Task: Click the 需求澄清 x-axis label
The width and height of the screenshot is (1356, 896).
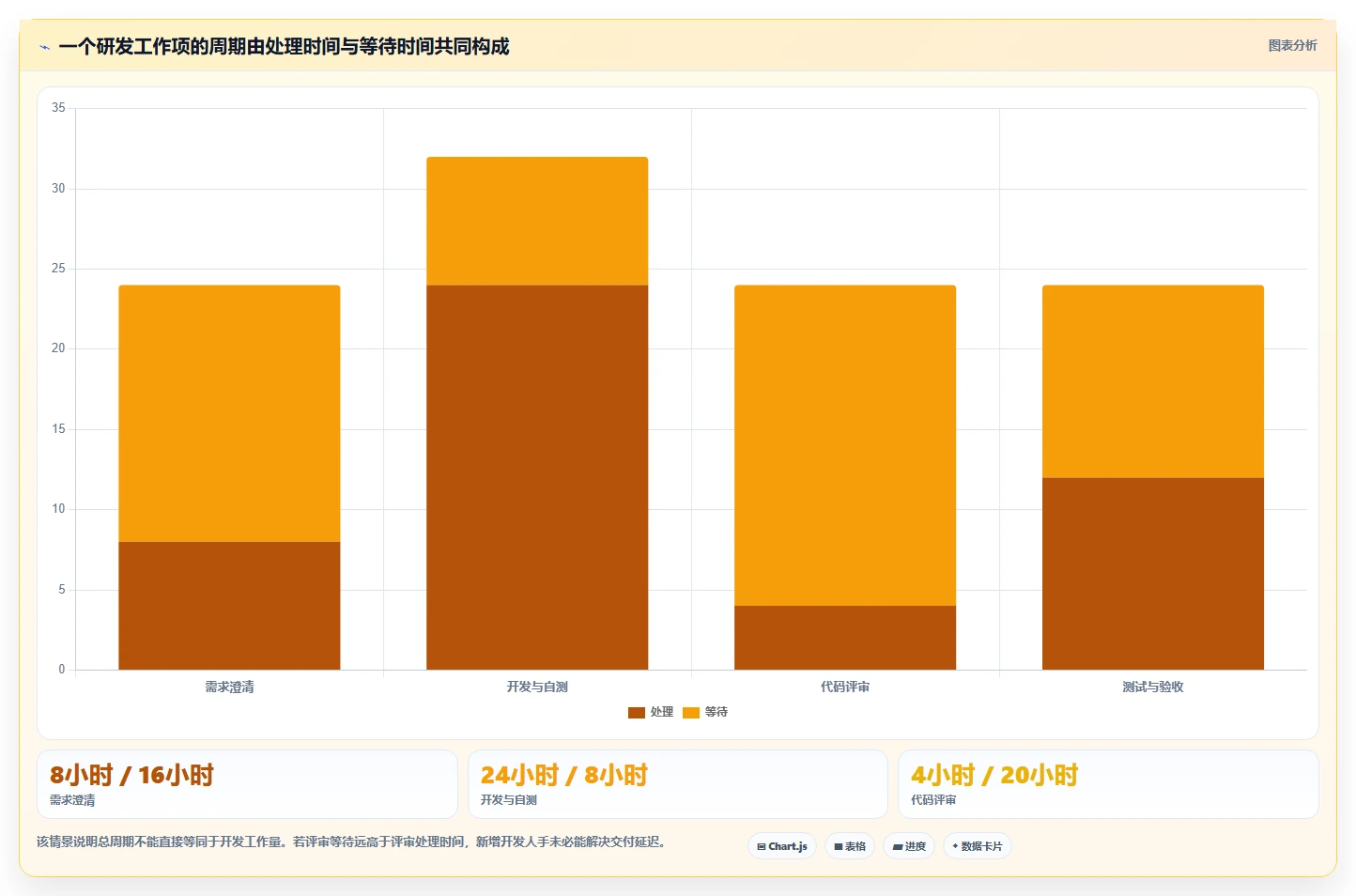Action: pyautogui.click(x=229, y=687)
